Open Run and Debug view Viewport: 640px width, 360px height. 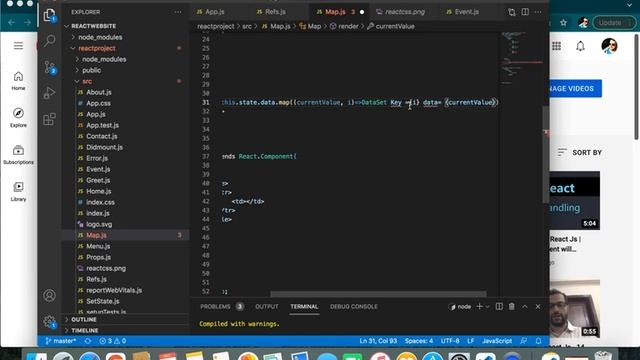point(49,93)
